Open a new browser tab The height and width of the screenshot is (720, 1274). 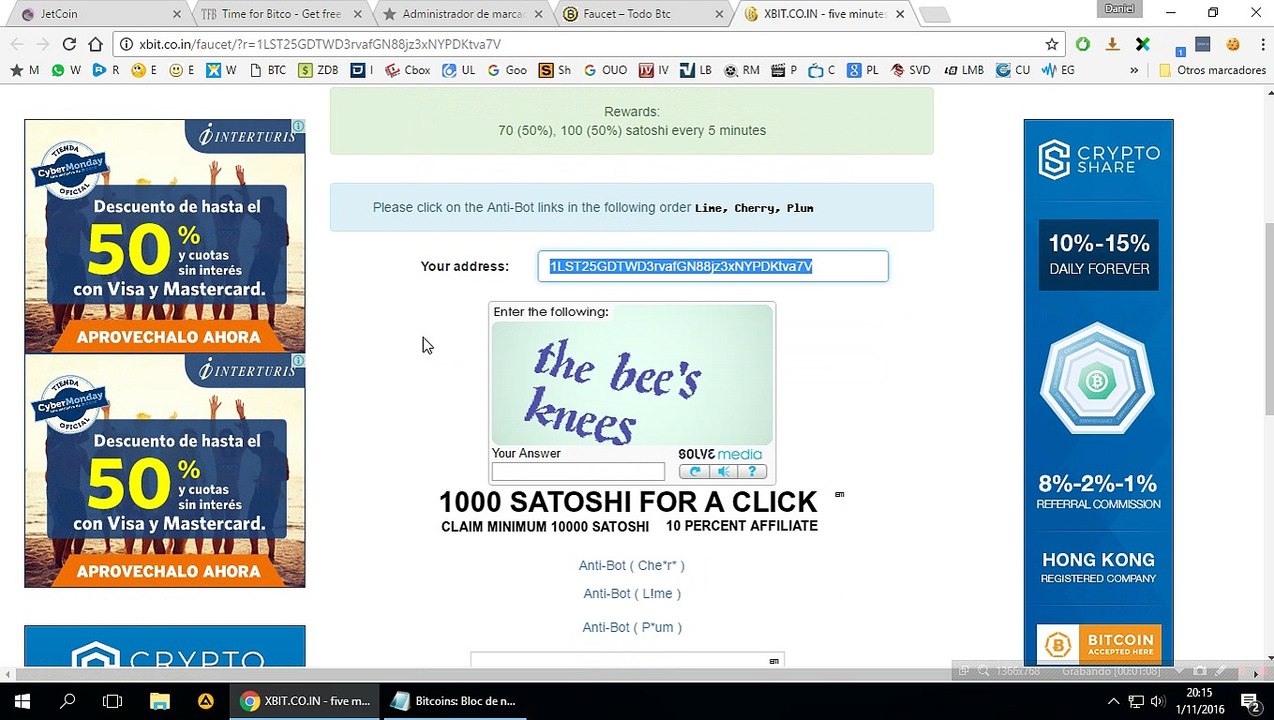tap(934, 14)
